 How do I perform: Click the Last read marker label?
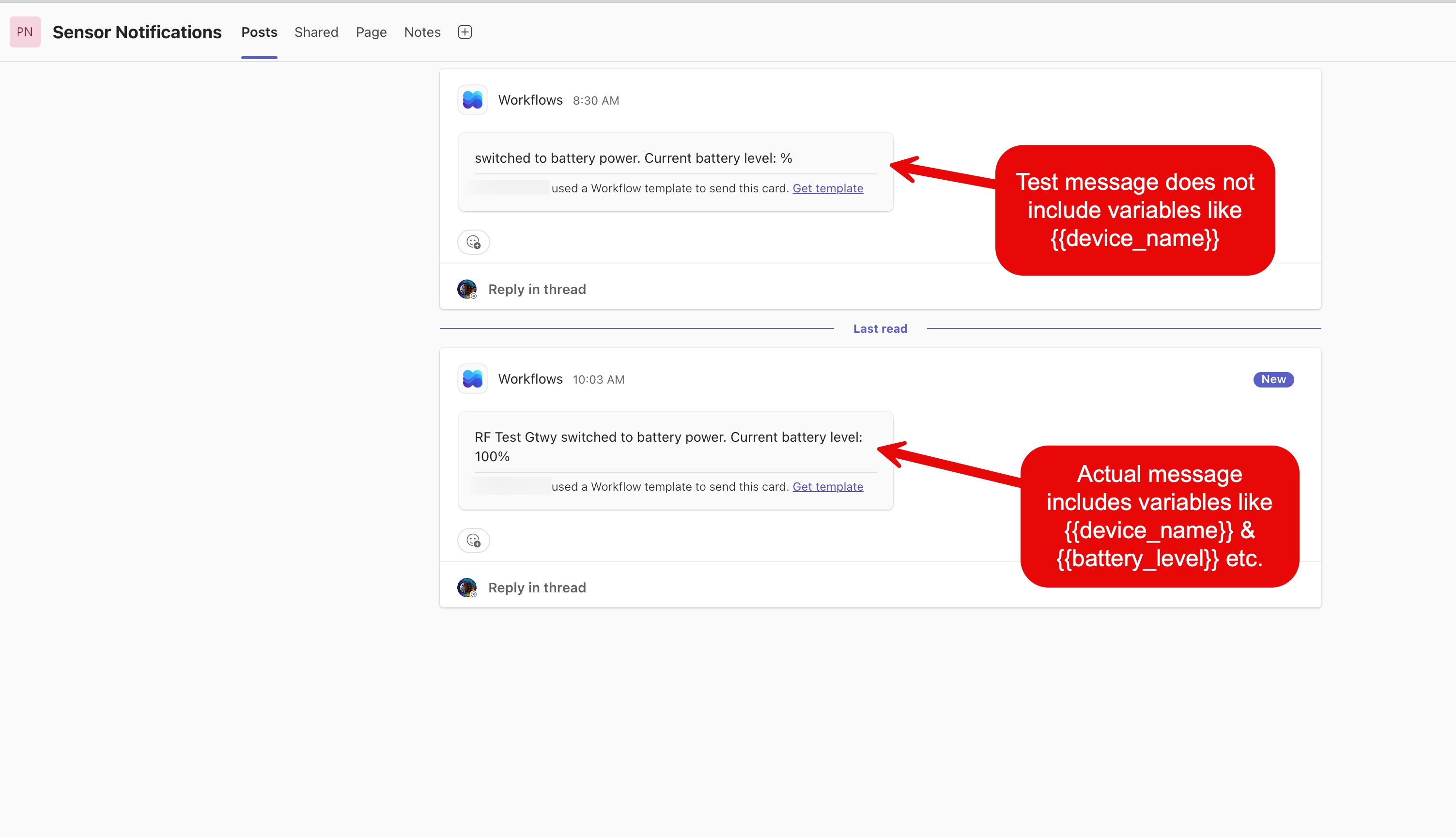point(880,329)
